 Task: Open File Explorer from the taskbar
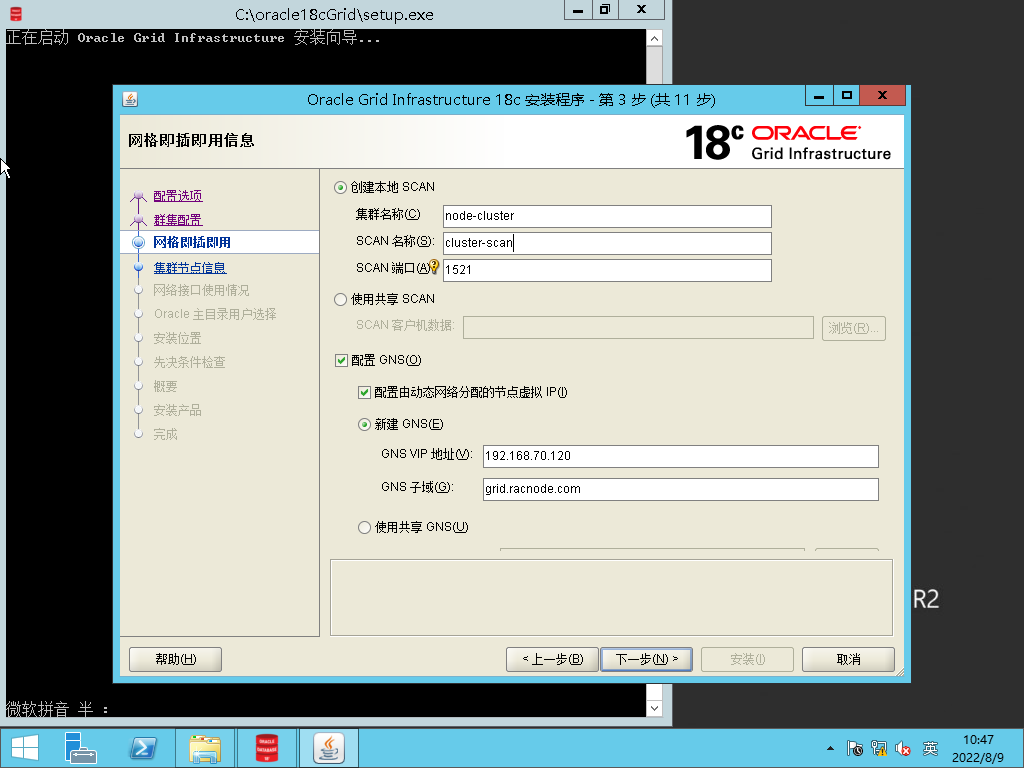(204, 748)
